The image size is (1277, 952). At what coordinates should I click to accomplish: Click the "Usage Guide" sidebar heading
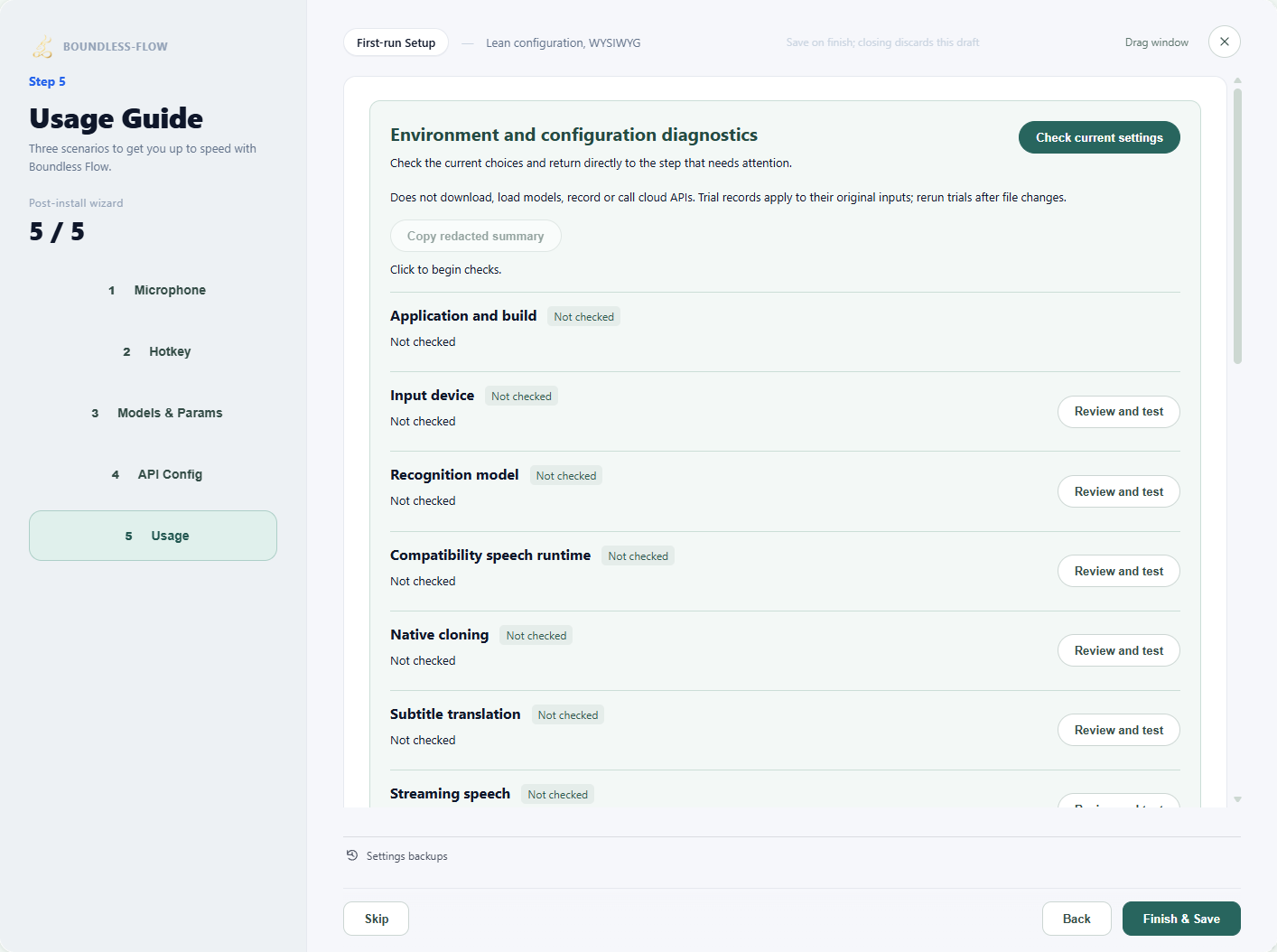pos(116,118)
